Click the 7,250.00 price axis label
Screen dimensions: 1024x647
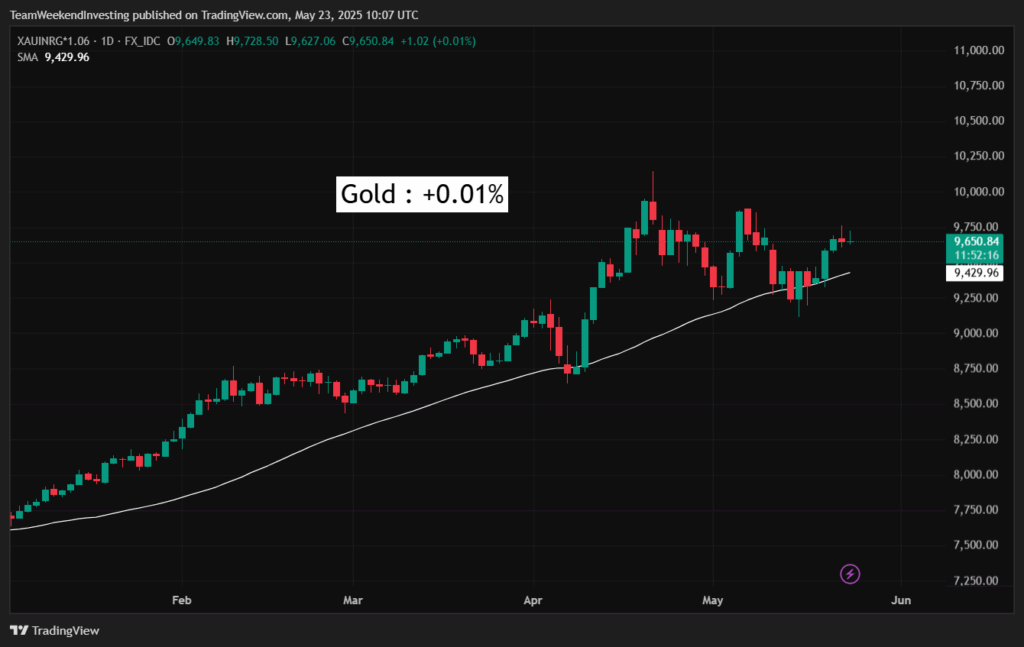tap(976, 580)
